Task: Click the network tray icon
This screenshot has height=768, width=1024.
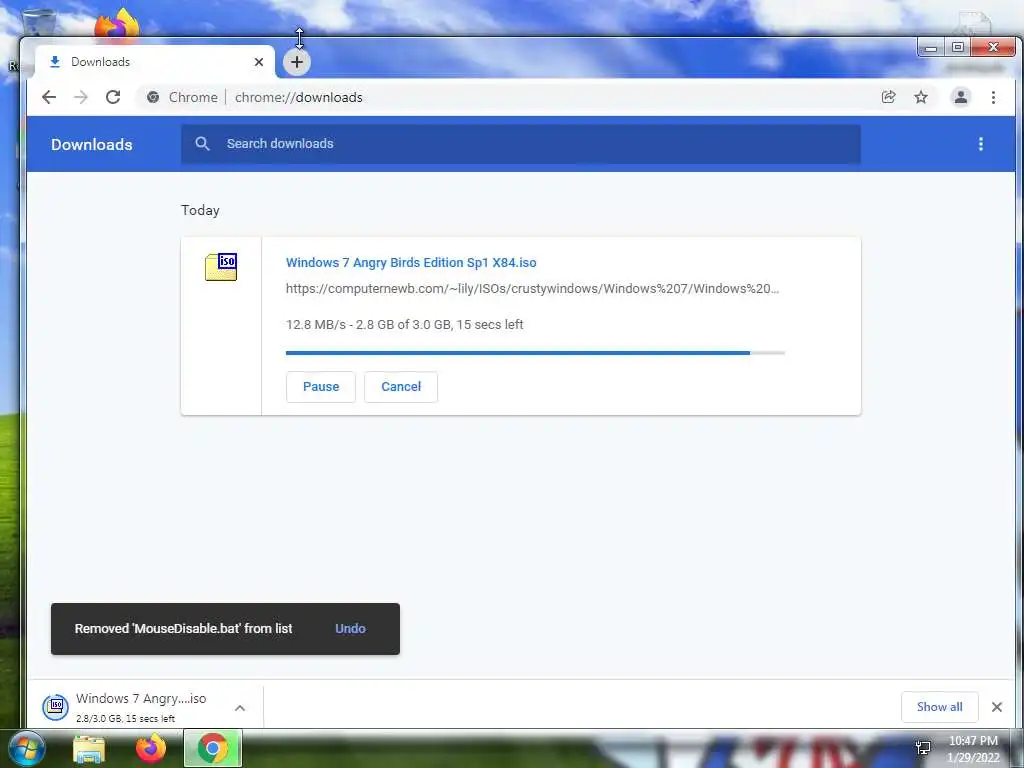Action: 923,748
